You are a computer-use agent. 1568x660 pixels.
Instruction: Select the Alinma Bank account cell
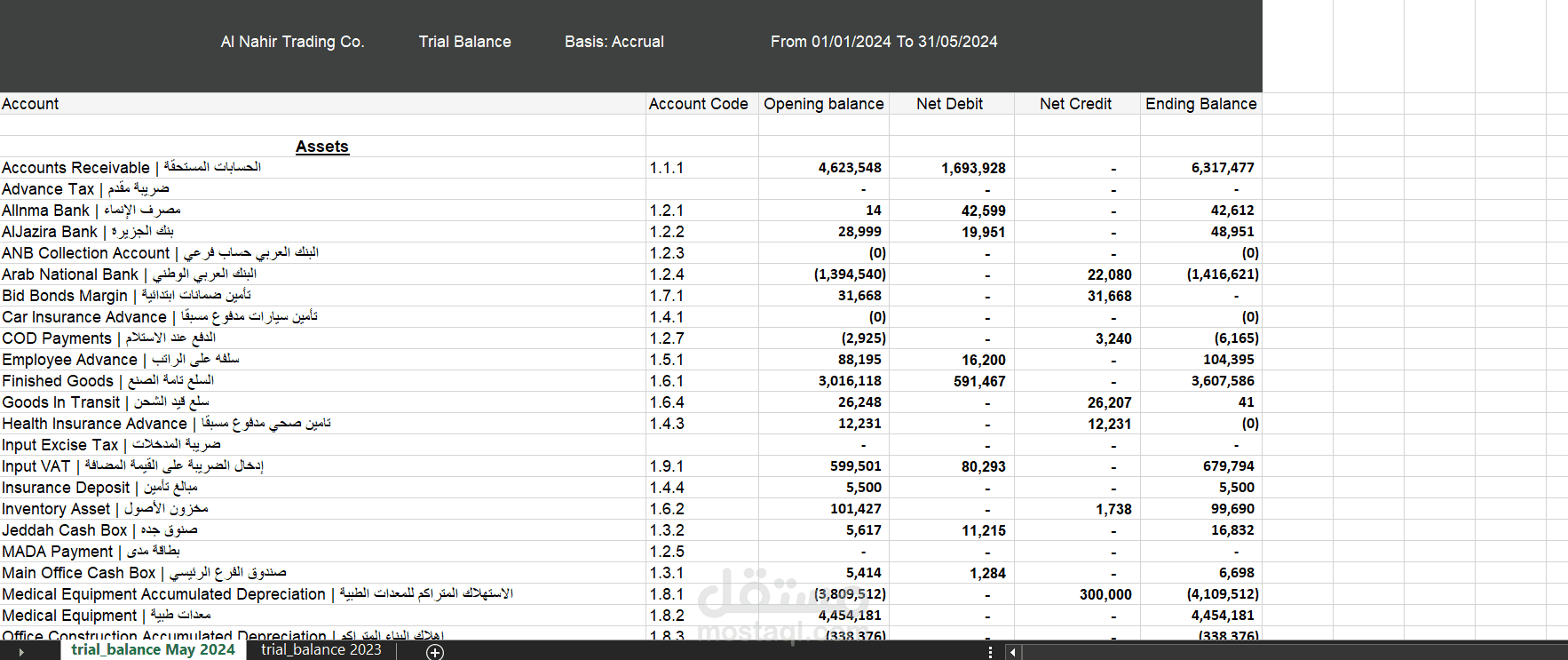[322, 211]
